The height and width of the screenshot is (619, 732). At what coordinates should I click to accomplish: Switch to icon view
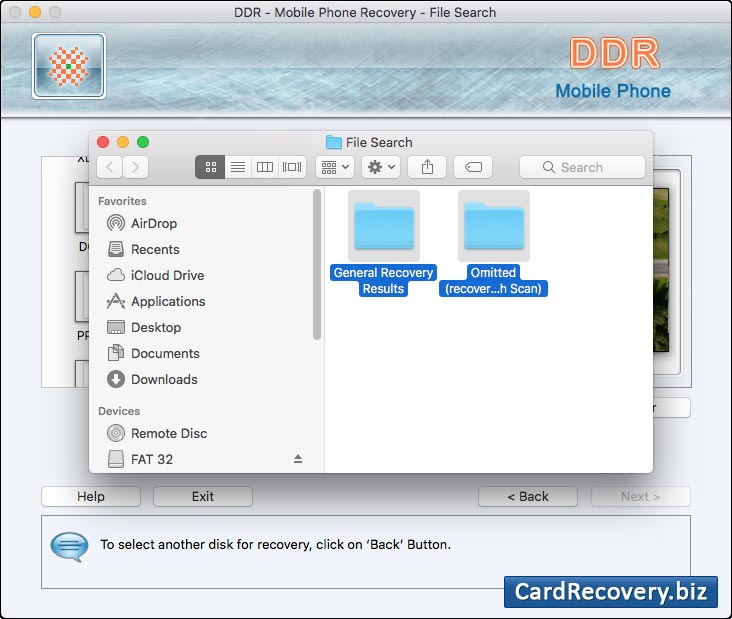pyautogui.click(x=210, y=167)
